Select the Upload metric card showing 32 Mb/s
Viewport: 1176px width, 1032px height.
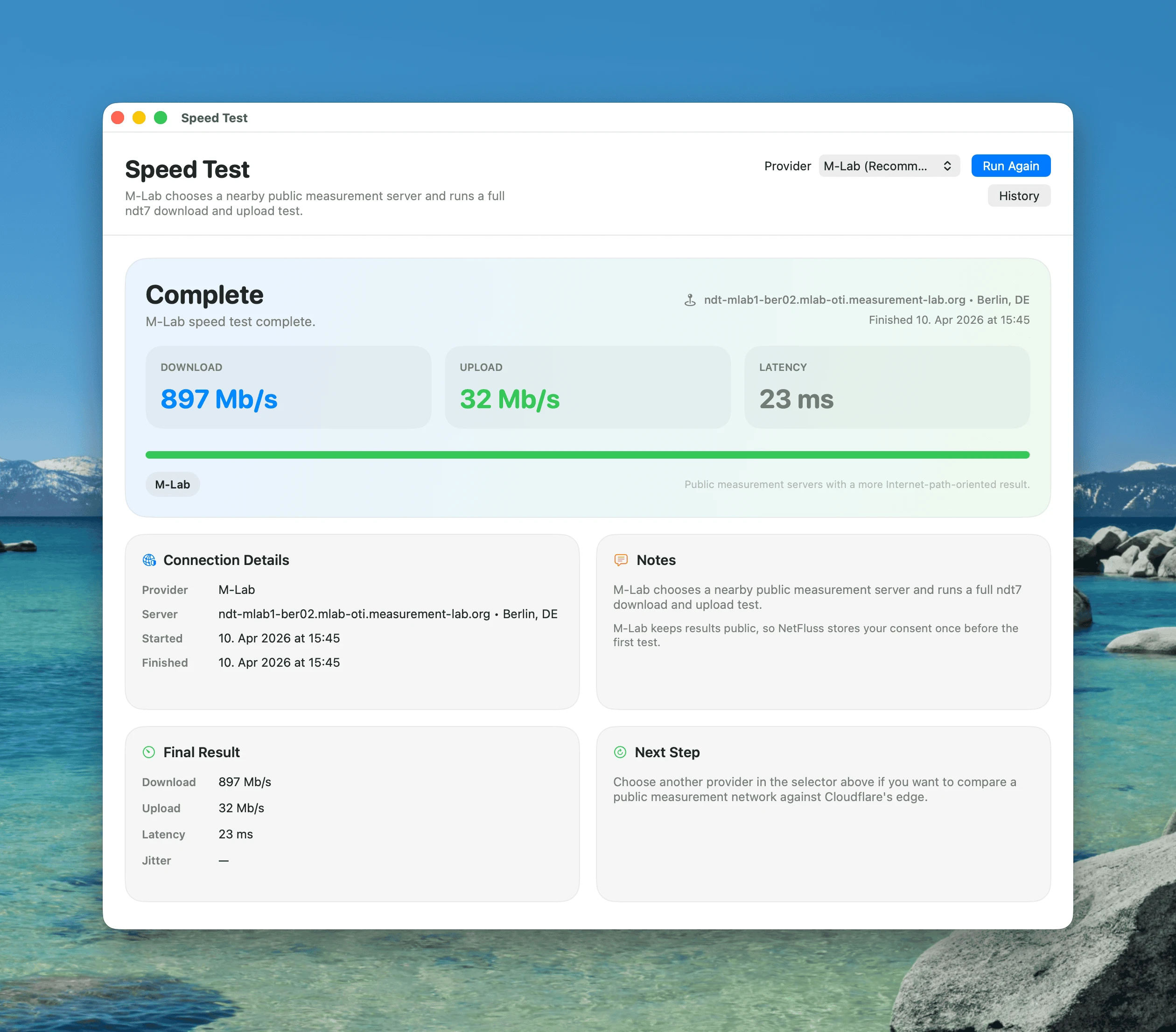pyautogui.click(x=588, y=387)
